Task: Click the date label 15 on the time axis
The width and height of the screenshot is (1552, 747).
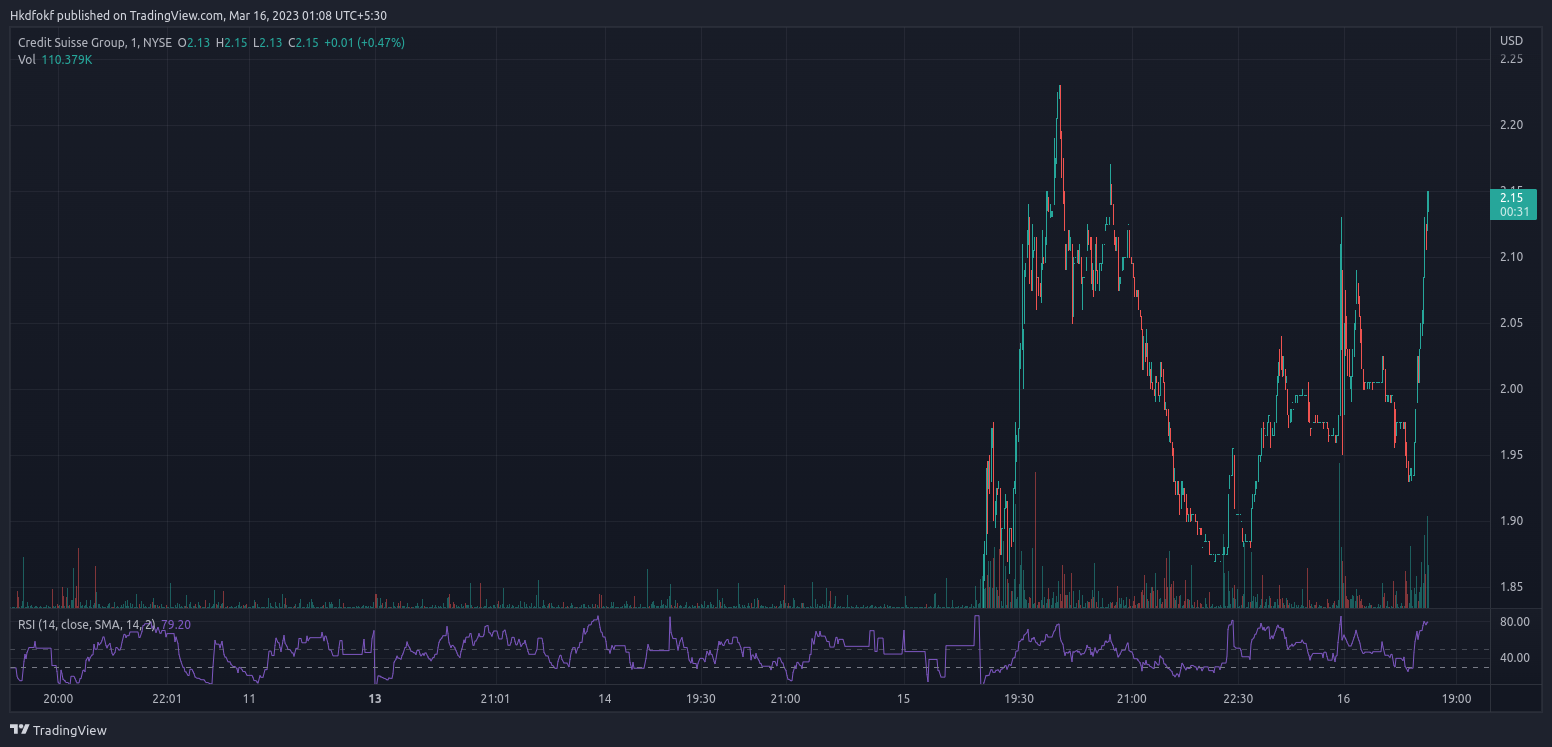Action: tap(903, 699)
